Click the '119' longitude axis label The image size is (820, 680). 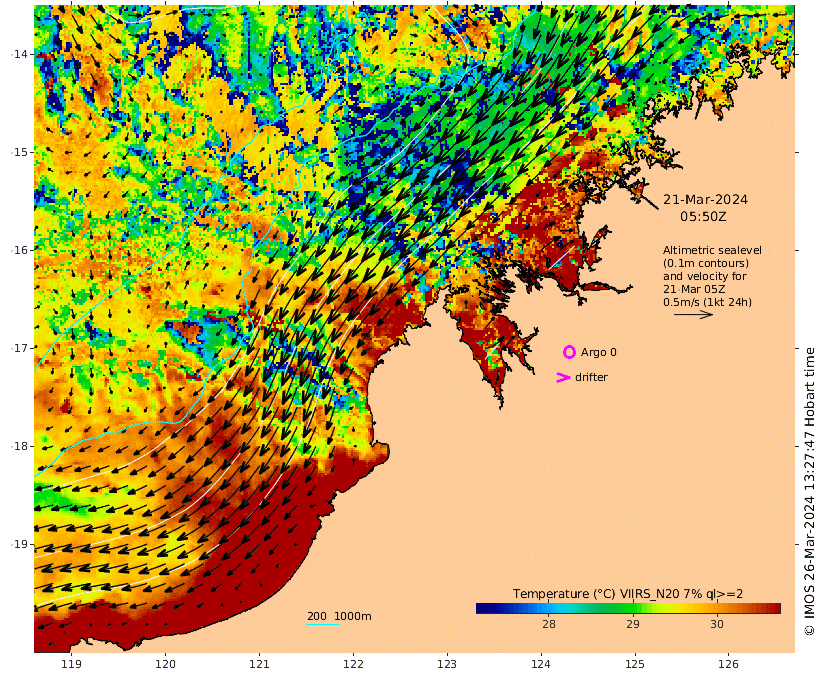tap(72, 664)
